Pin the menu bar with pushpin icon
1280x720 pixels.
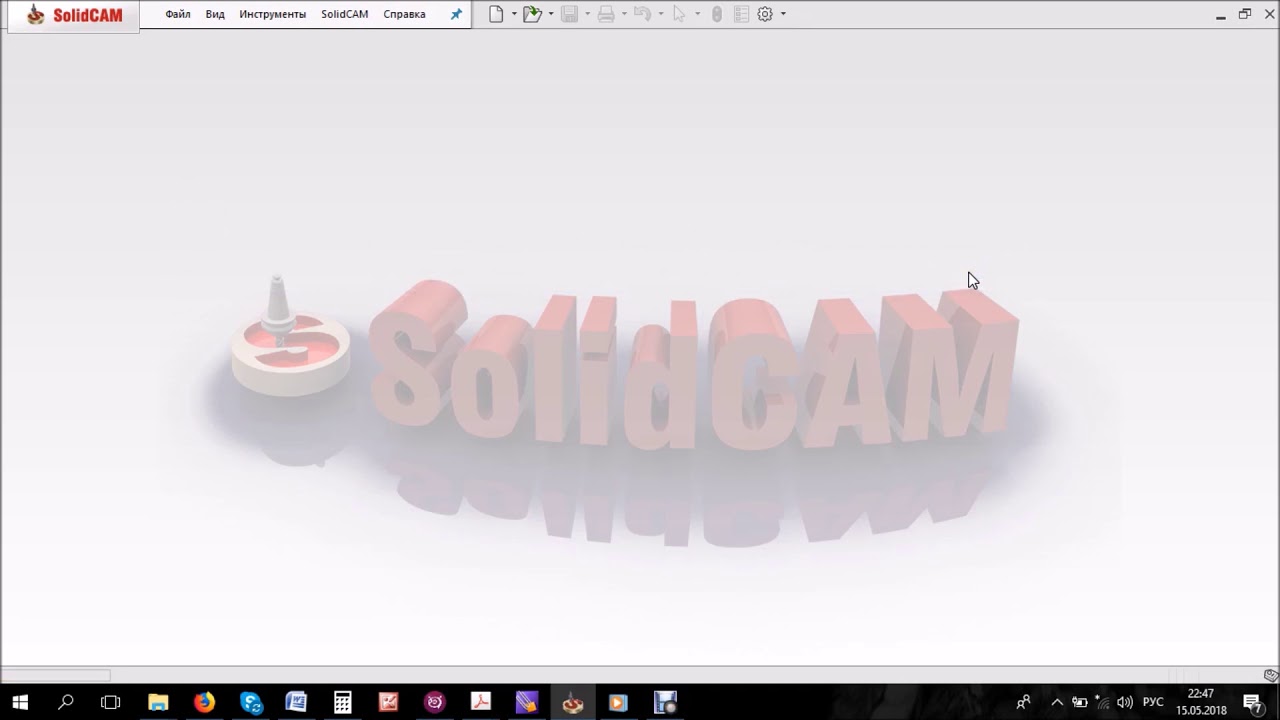tap(456, 14)
